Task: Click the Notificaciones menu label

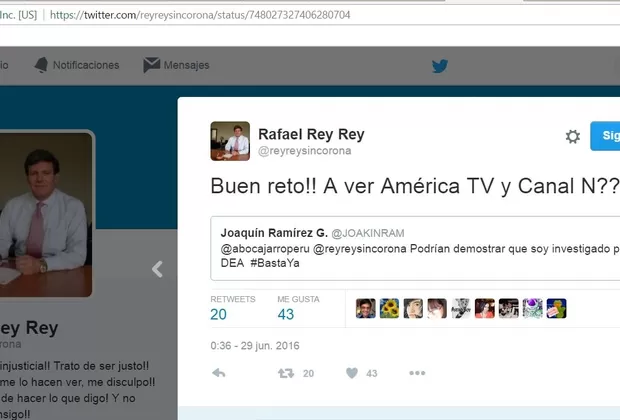Action: pos(86,65)
